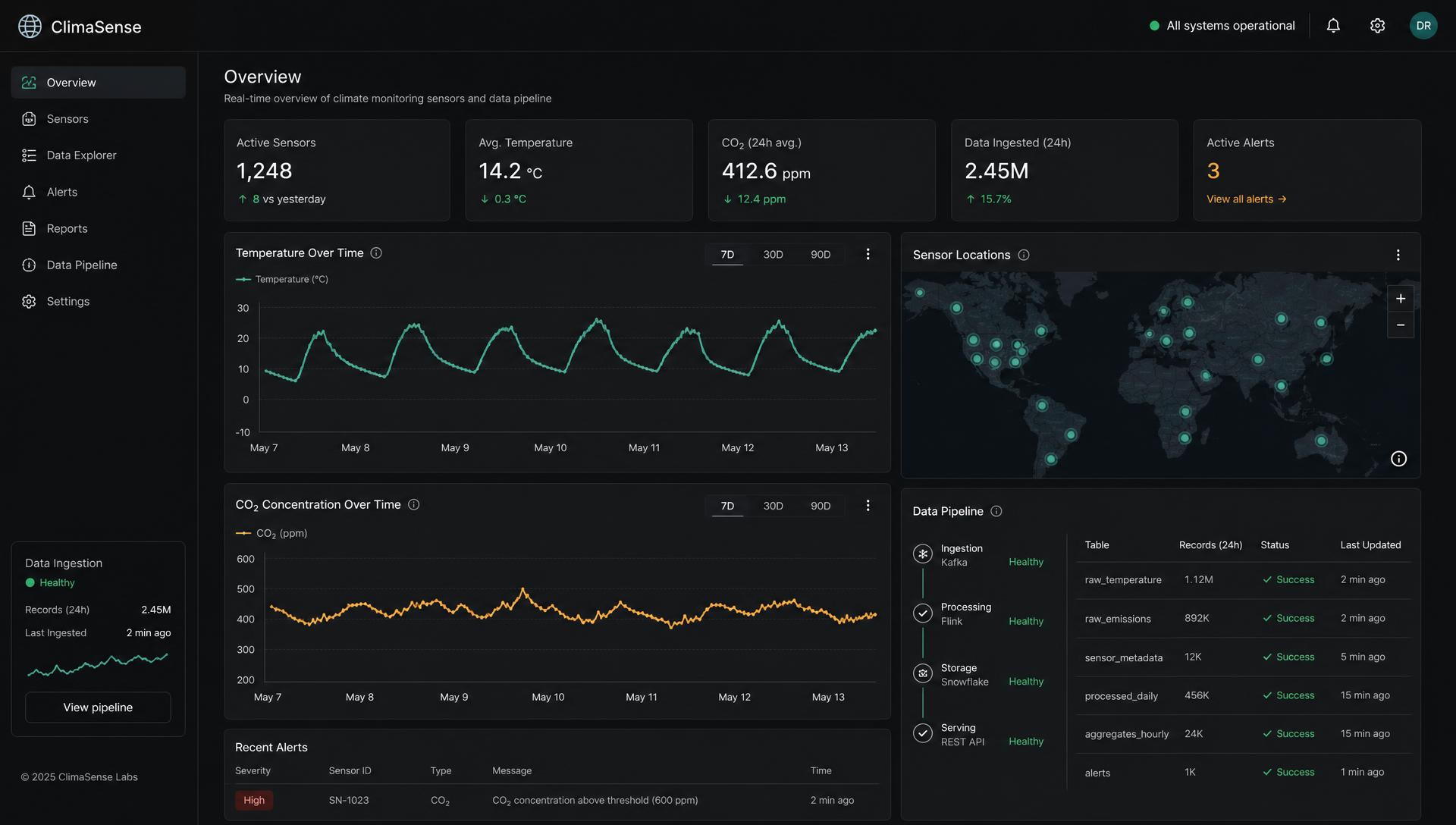Select 30D range on Temperature chart

[x=773, y=255]
